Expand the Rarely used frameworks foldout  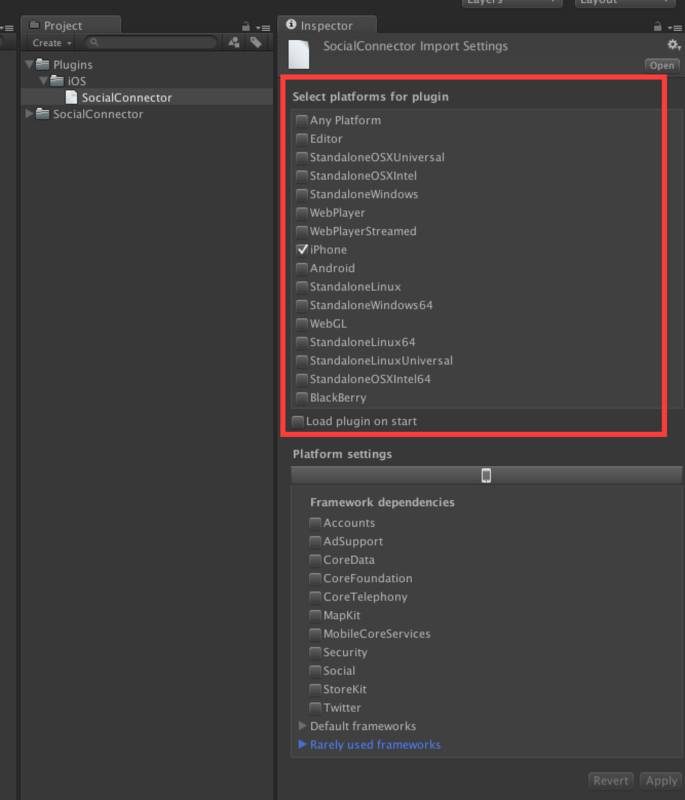(302, 744)
